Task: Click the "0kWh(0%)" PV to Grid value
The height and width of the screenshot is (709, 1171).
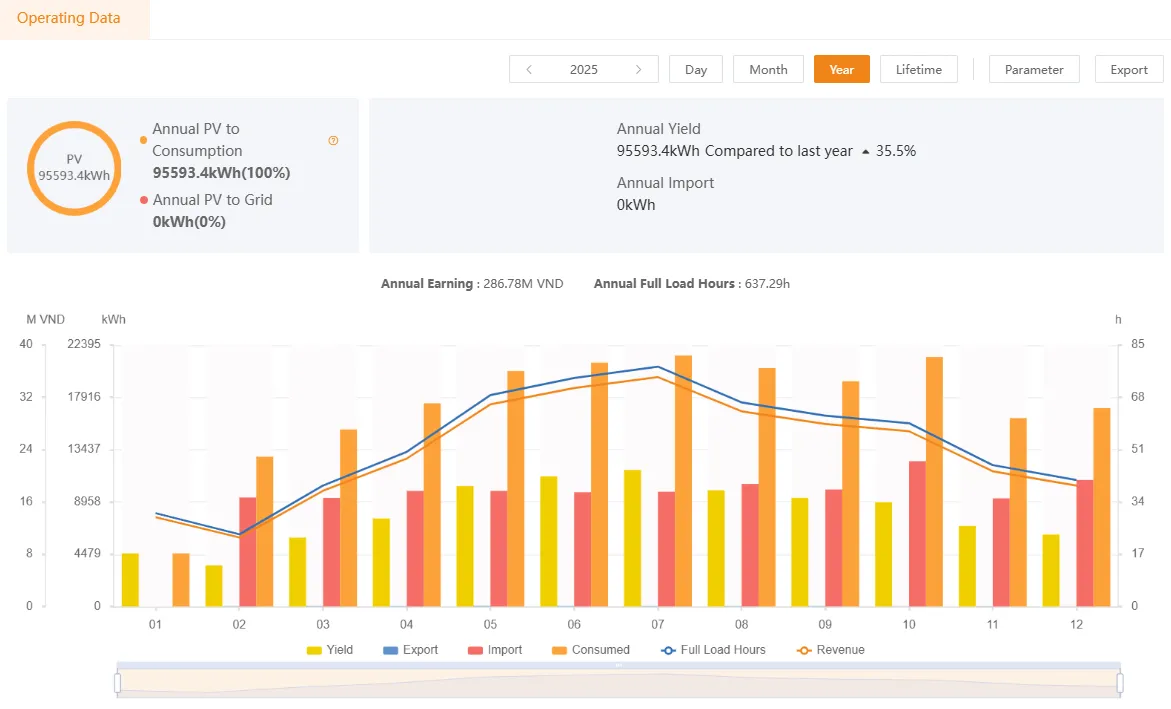Action: [x=189, y=222]
